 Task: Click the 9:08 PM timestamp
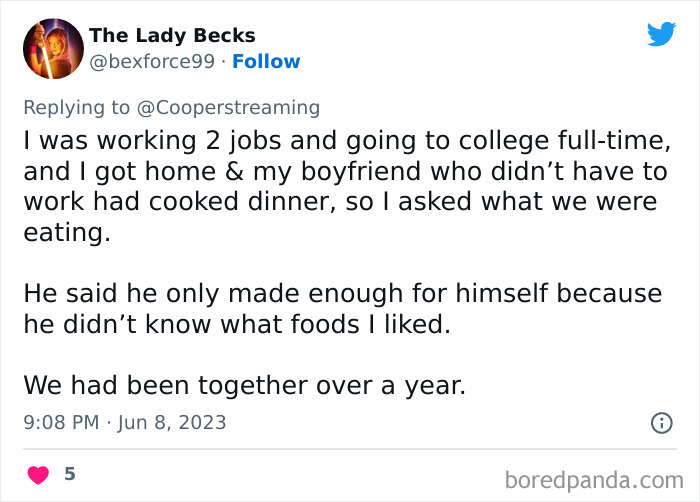(x=60, y=423)
